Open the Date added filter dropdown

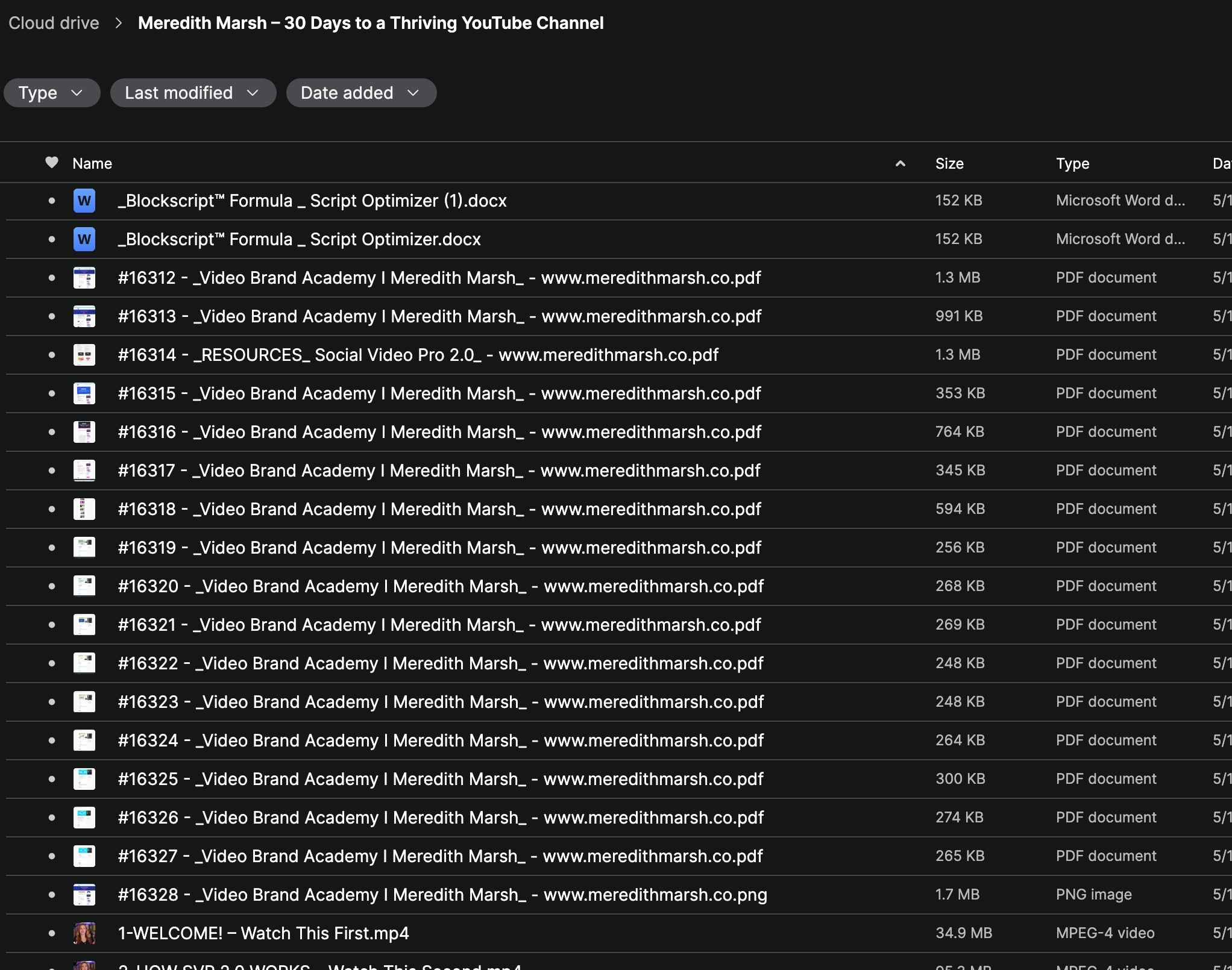(360, 93)
